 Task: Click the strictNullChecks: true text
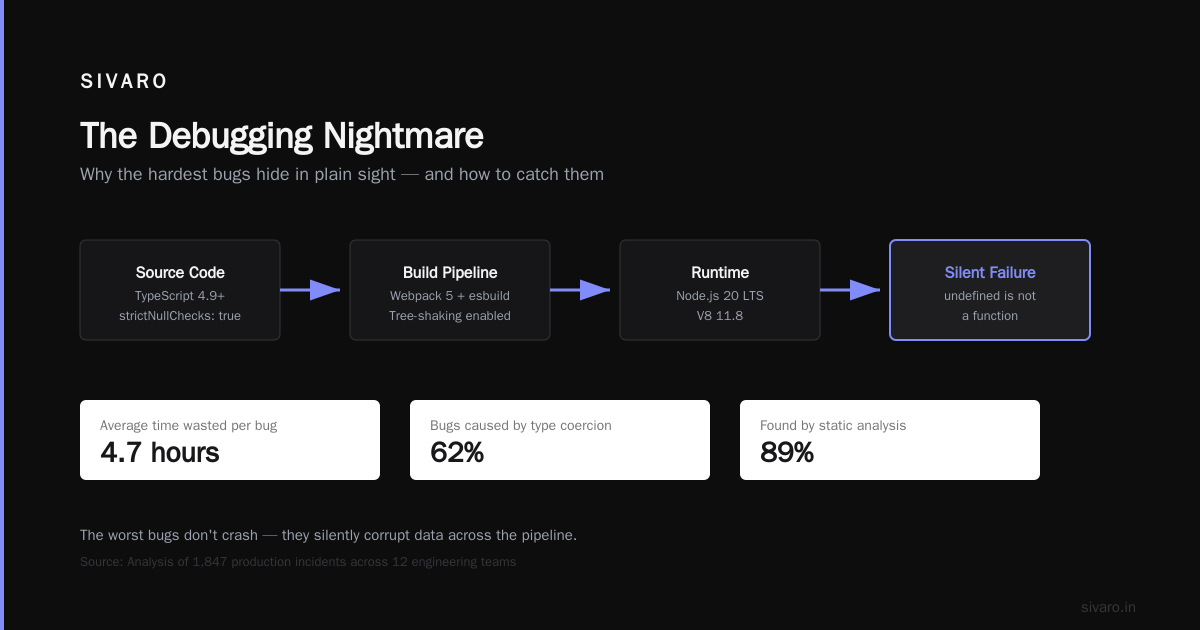[x=180, y=316]
